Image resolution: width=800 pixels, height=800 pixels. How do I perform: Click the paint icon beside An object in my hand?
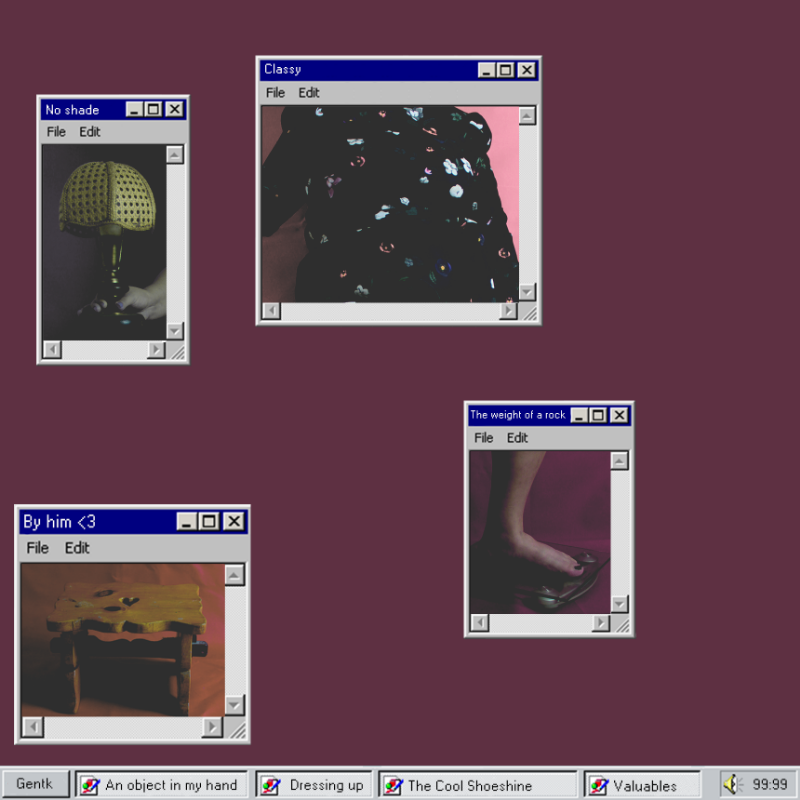pos(90,785)
